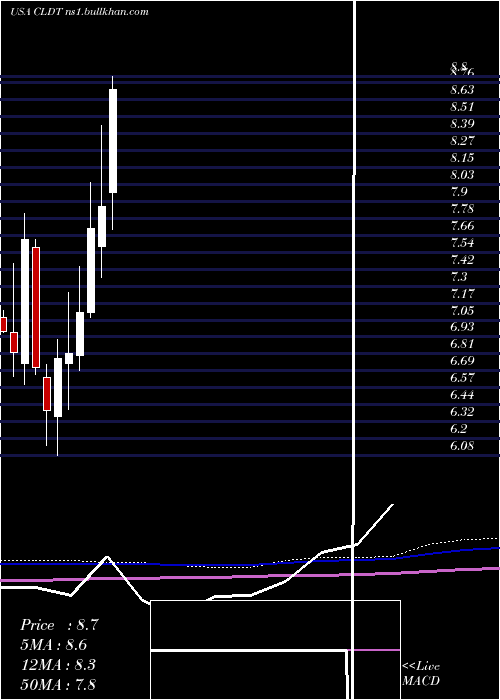Click the tallest red candlestick body

(x=36, y=307)
